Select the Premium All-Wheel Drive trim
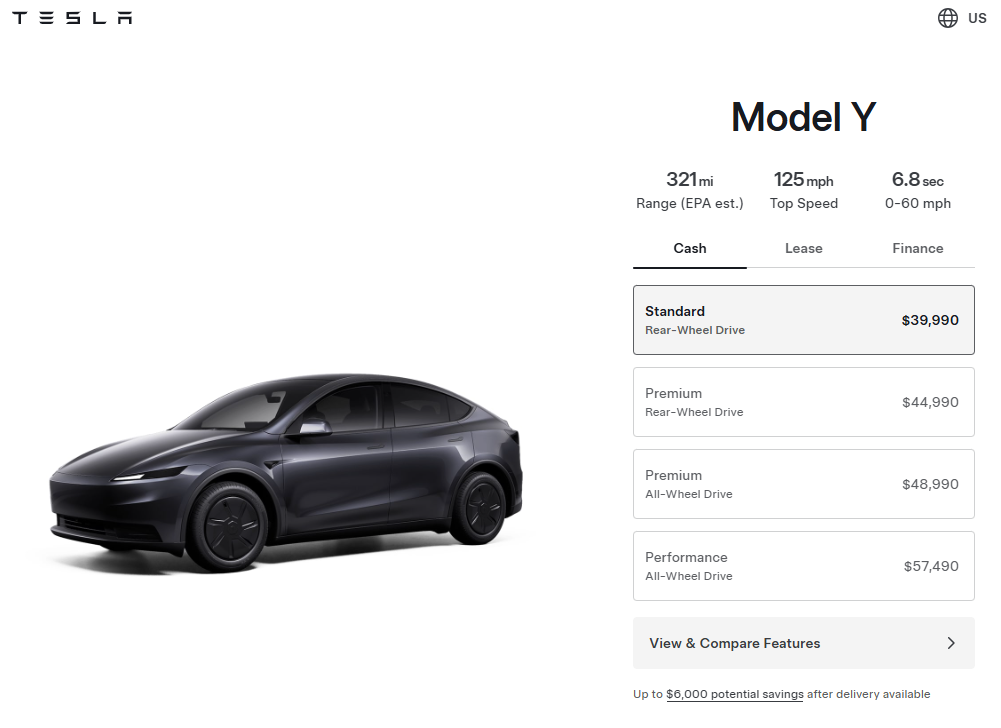 tap(804, 484)
